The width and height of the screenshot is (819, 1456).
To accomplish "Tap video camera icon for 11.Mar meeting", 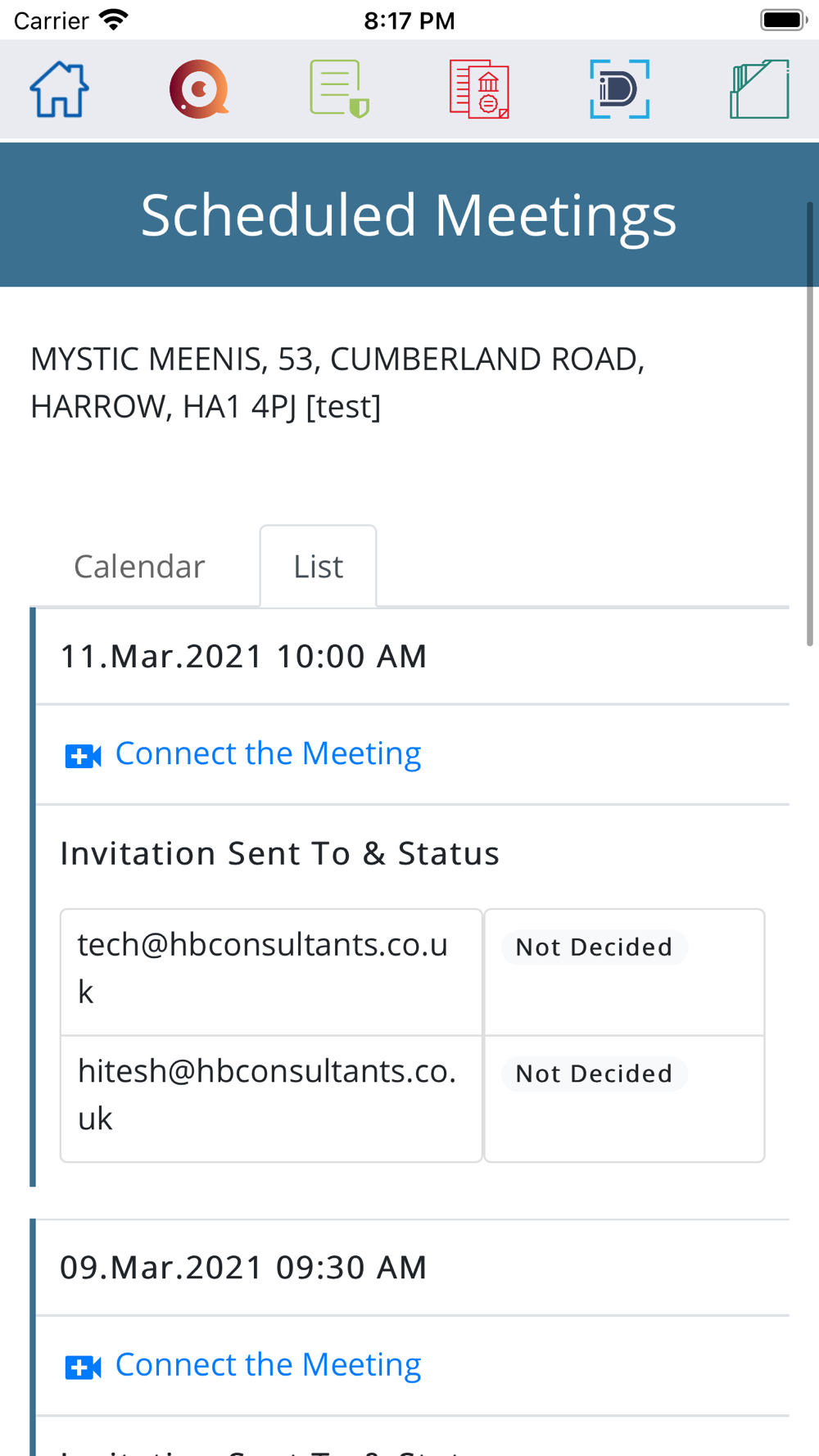I will click(83, 756).
